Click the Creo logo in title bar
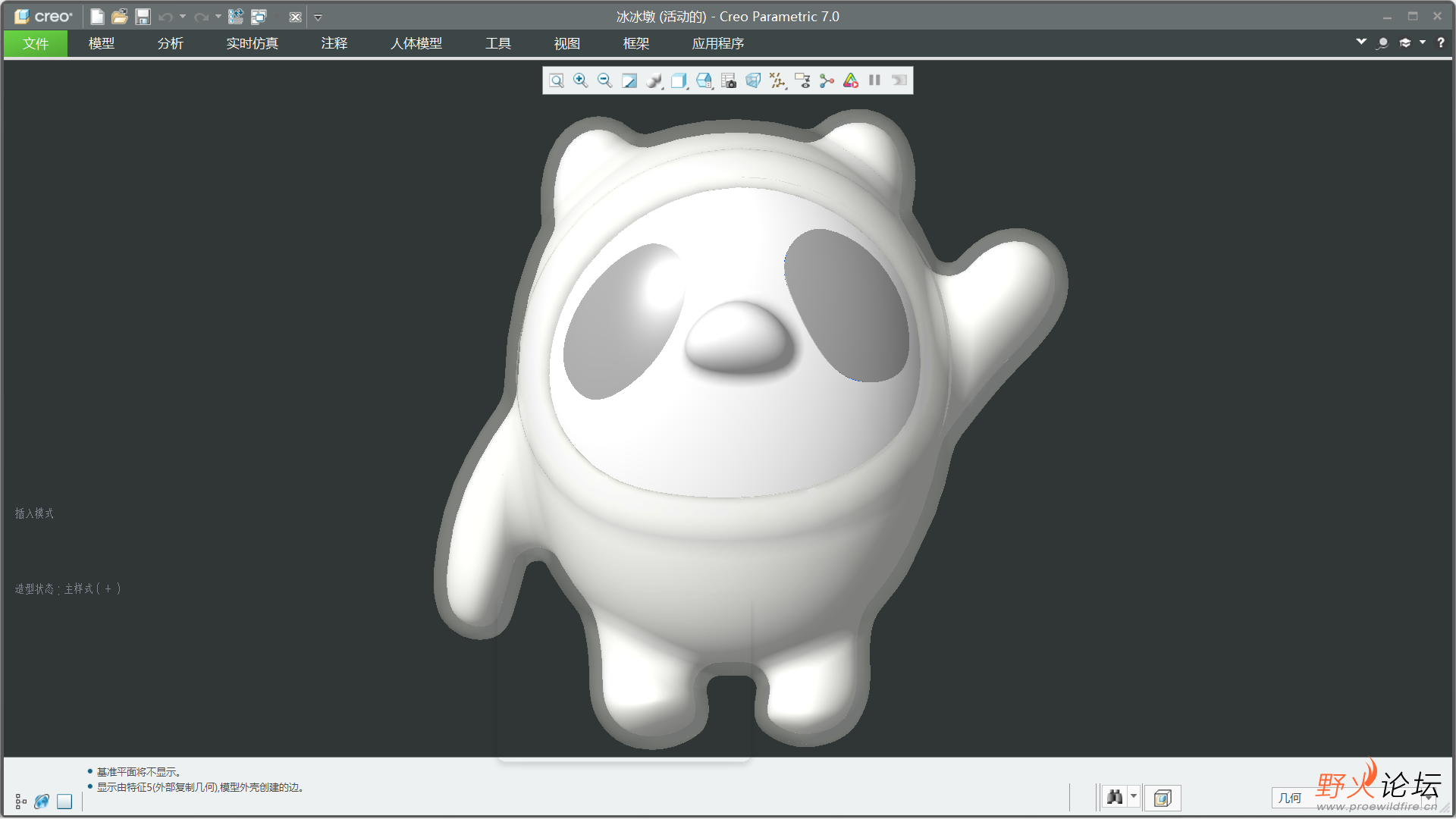 point(43,17)
